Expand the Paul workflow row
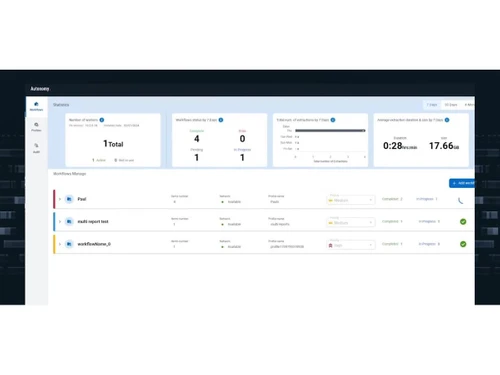500x375 pixels. [x=60, y=199]
